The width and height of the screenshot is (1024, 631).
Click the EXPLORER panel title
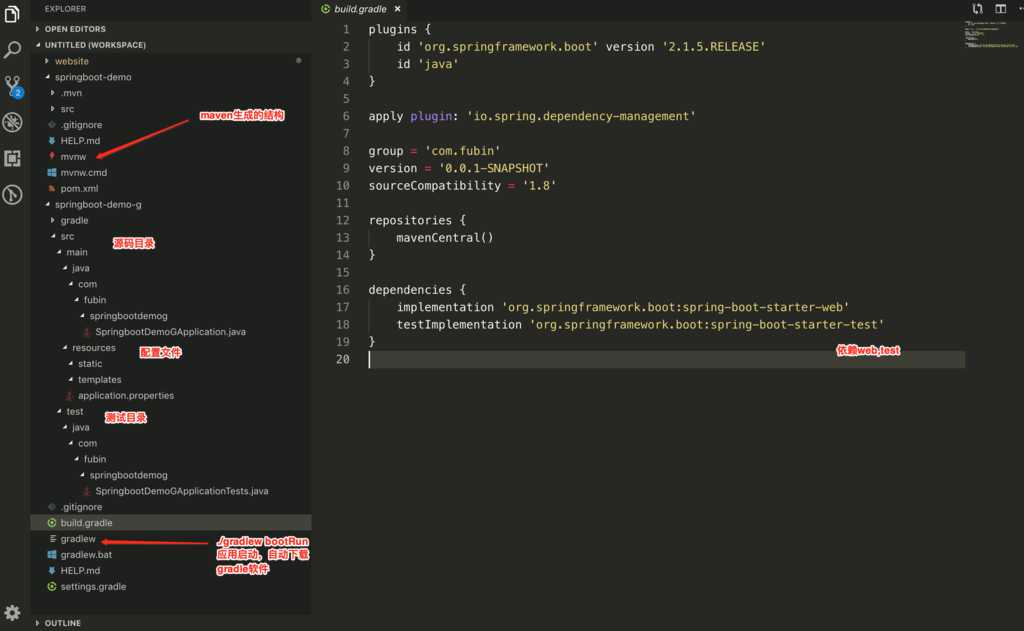(65, 9)
